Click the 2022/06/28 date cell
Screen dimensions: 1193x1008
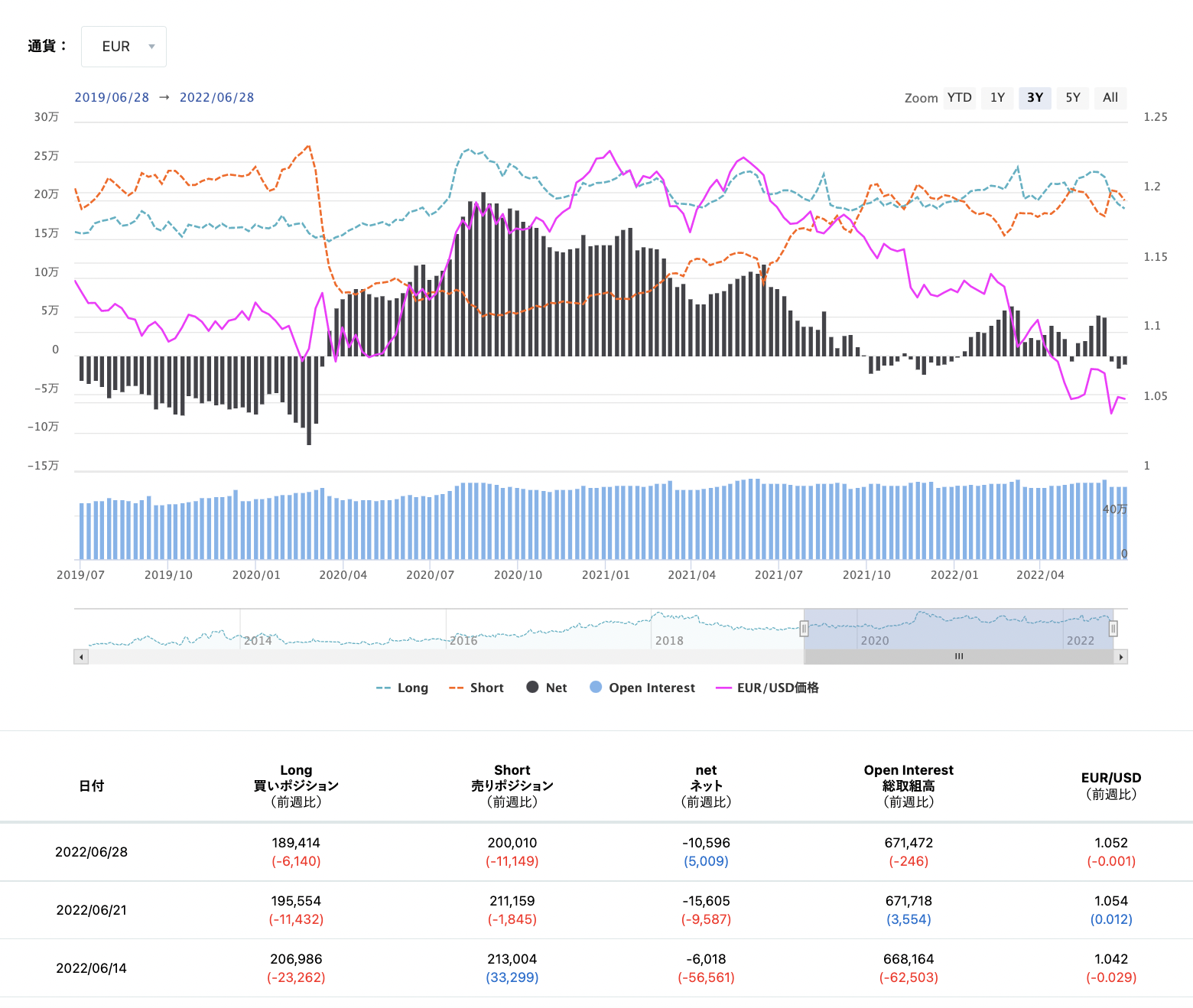click(x=92, y=852)
